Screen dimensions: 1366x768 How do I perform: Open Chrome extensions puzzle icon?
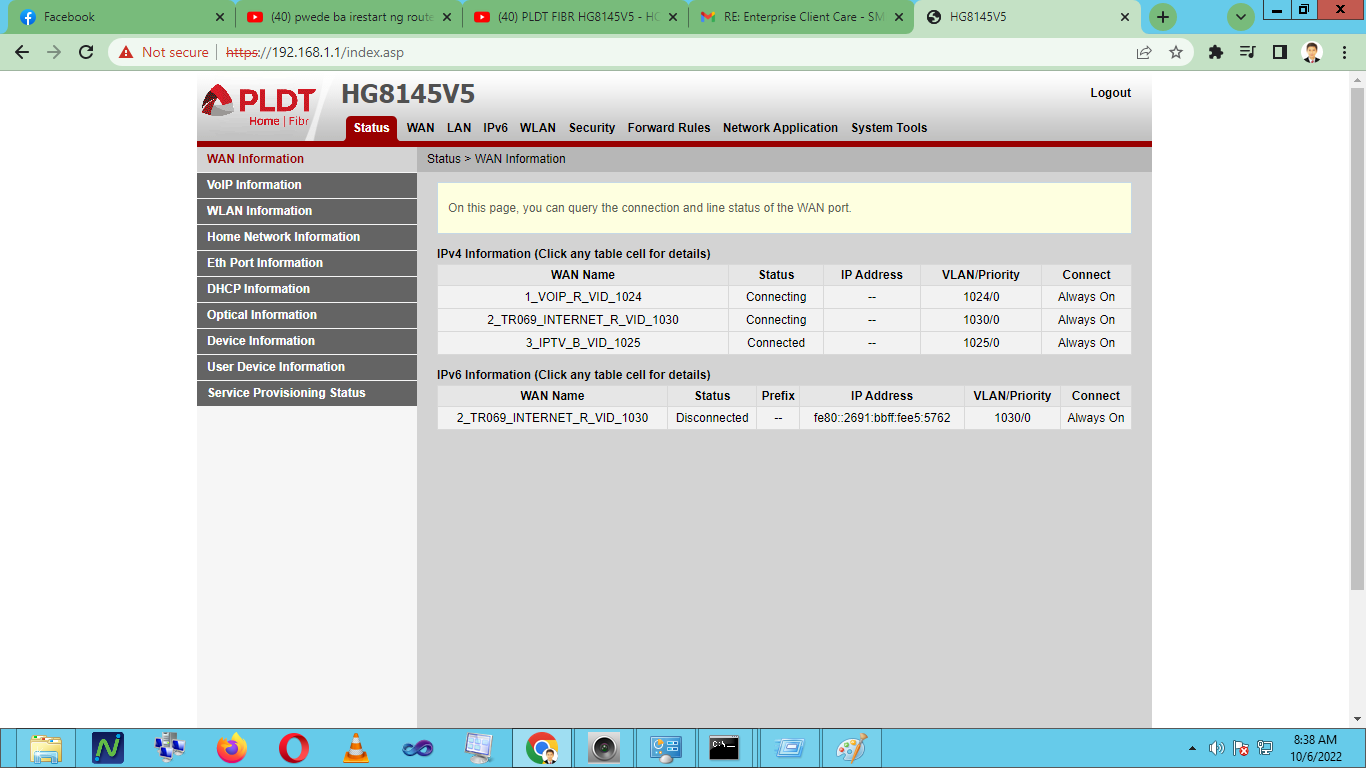1216,52
